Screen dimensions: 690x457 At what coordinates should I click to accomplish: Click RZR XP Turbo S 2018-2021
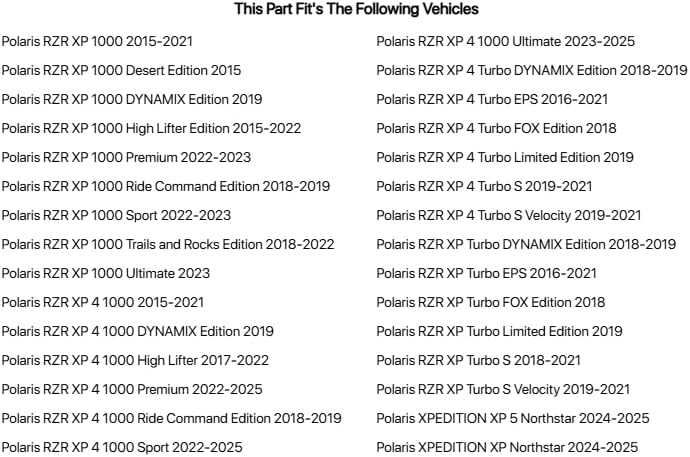click(x=478, y=361)
